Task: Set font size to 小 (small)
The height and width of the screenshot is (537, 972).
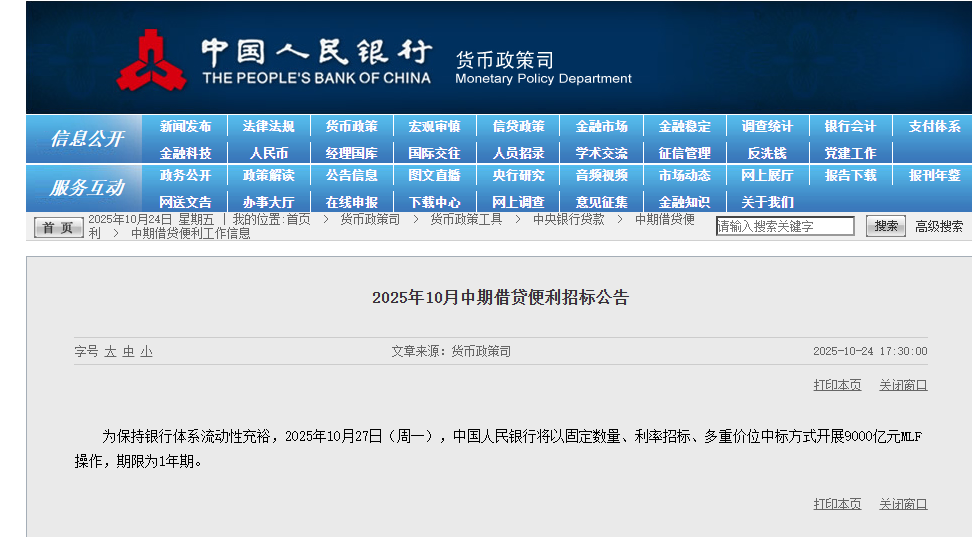Action: pyautogui.click(x=146, y=352)
